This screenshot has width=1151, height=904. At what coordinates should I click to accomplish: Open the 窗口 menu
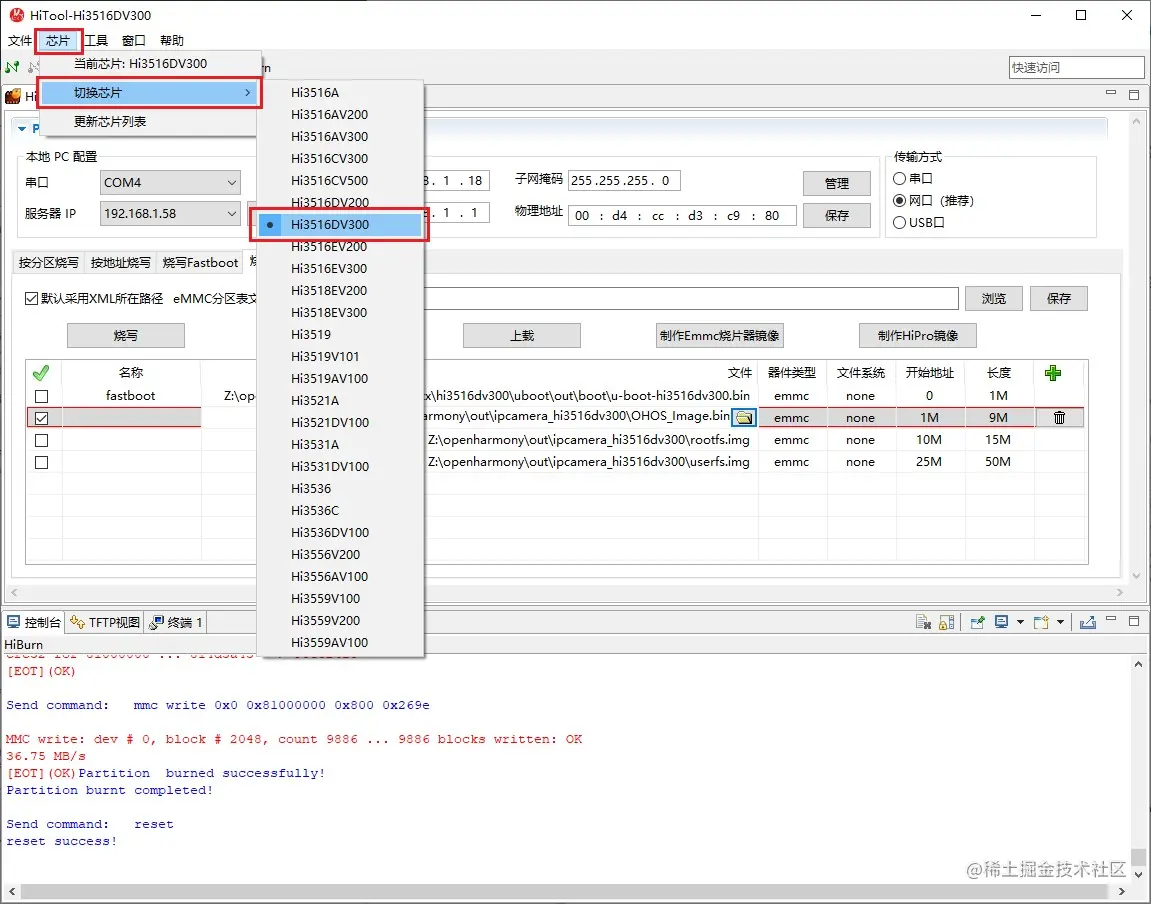point(134,40)
